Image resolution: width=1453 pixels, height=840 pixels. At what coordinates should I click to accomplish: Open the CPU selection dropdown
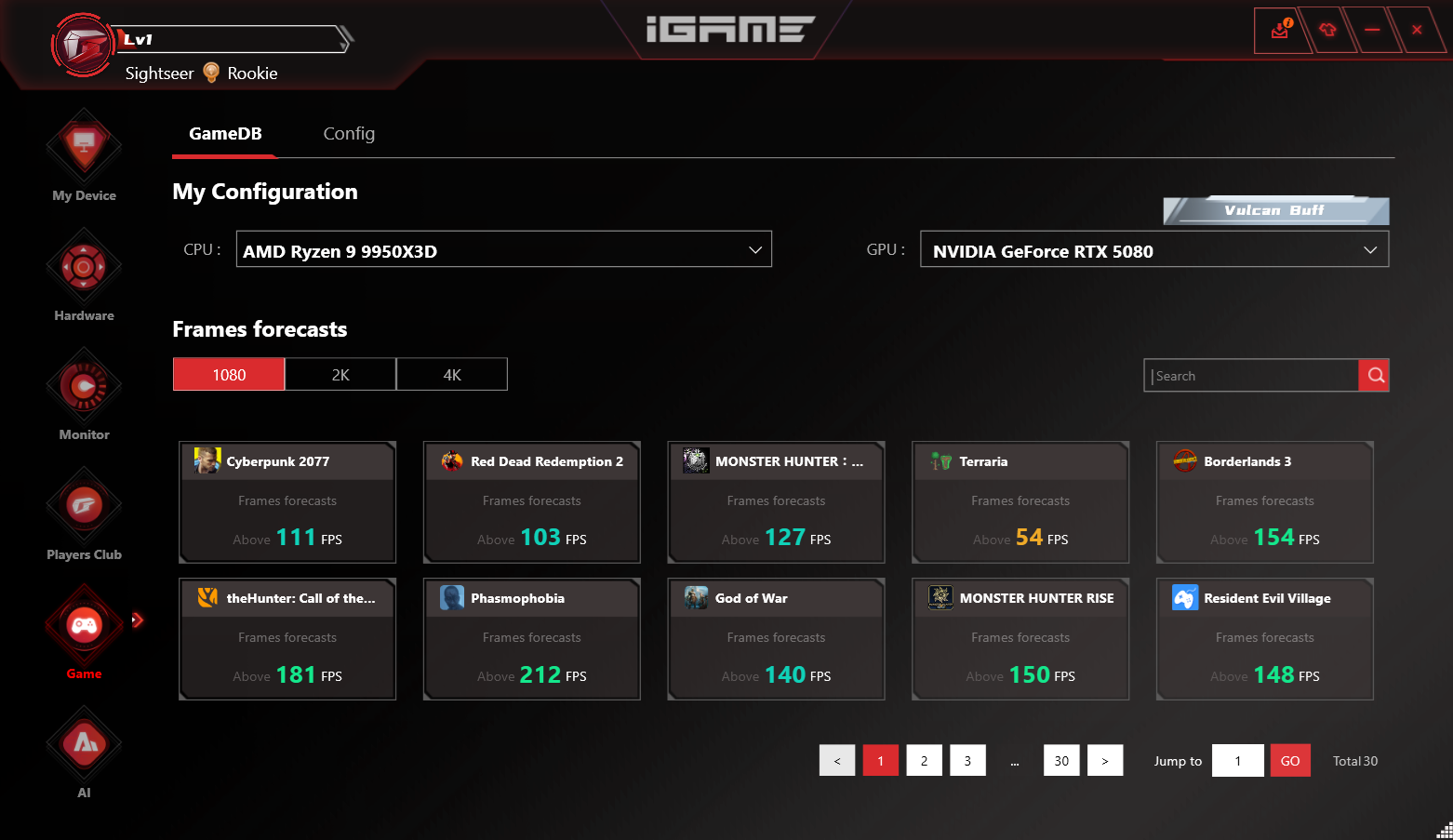[x=504, y=249]
